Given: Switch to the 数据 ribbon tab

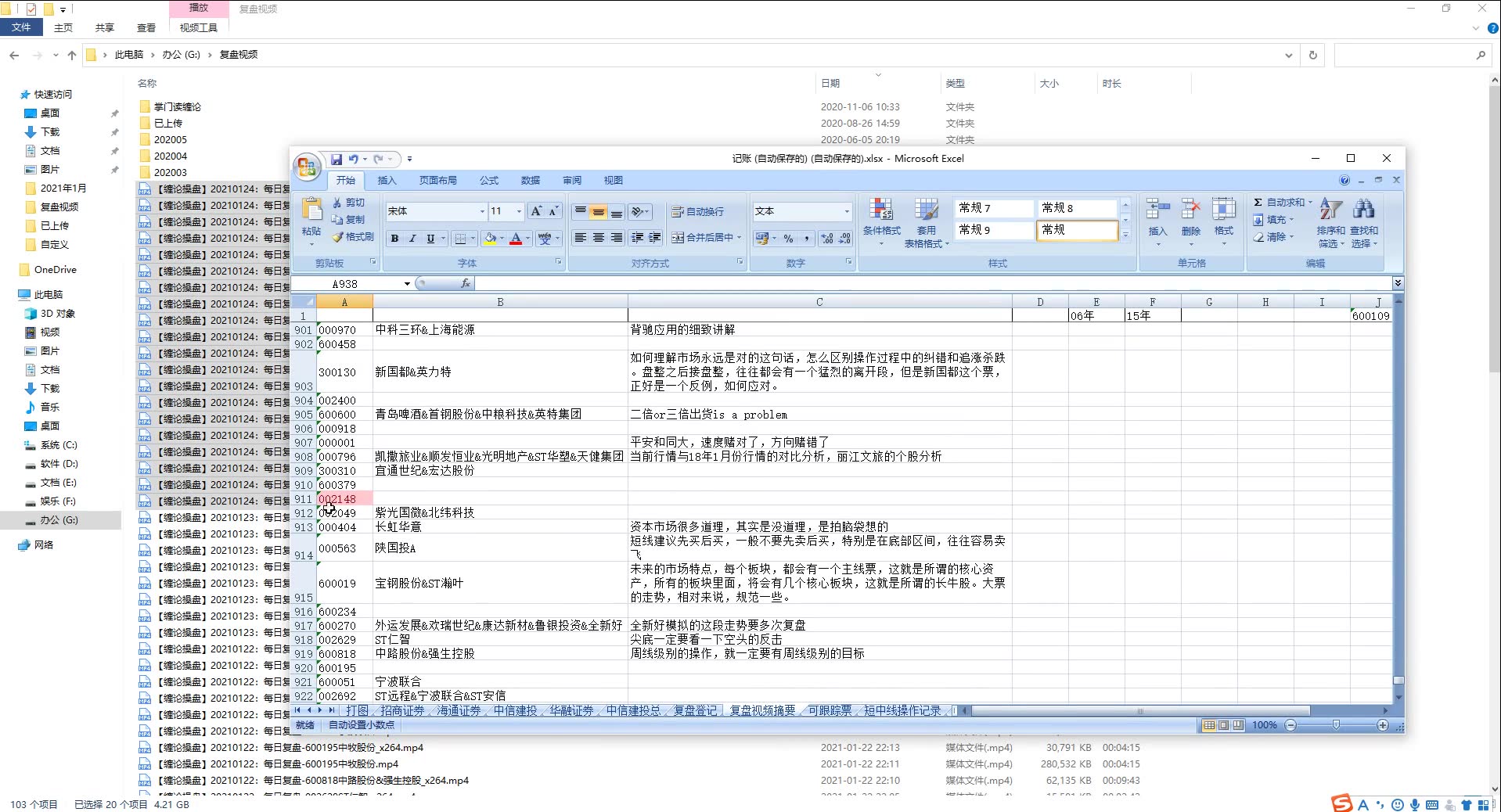Looking at the screenshot, I should 531,181.
